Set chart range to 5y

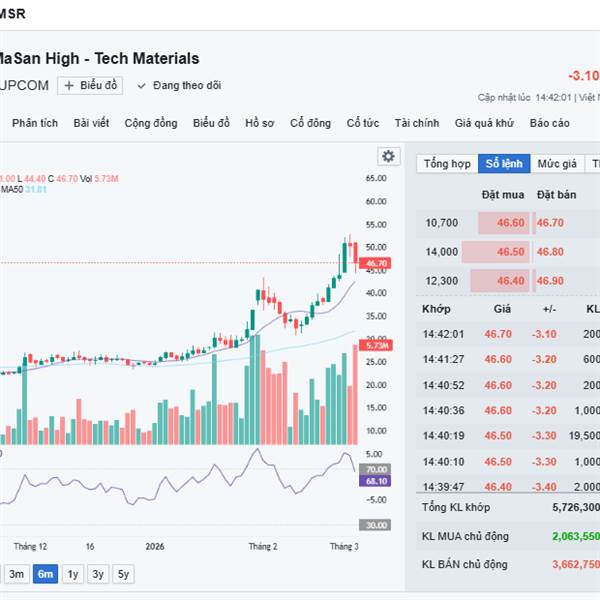click(x=122, y=574)
